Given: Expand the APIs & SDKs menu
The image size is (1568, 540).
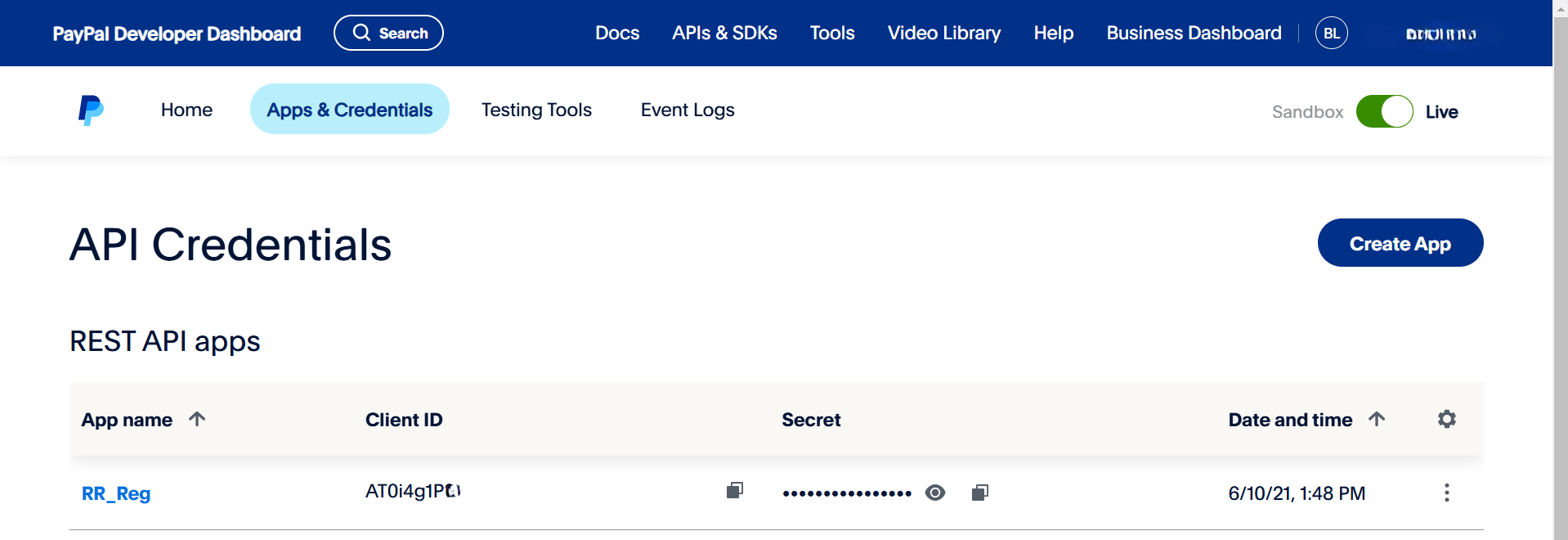Looking at the screenshot, I should pyautogui.click(x=724, y=34).
